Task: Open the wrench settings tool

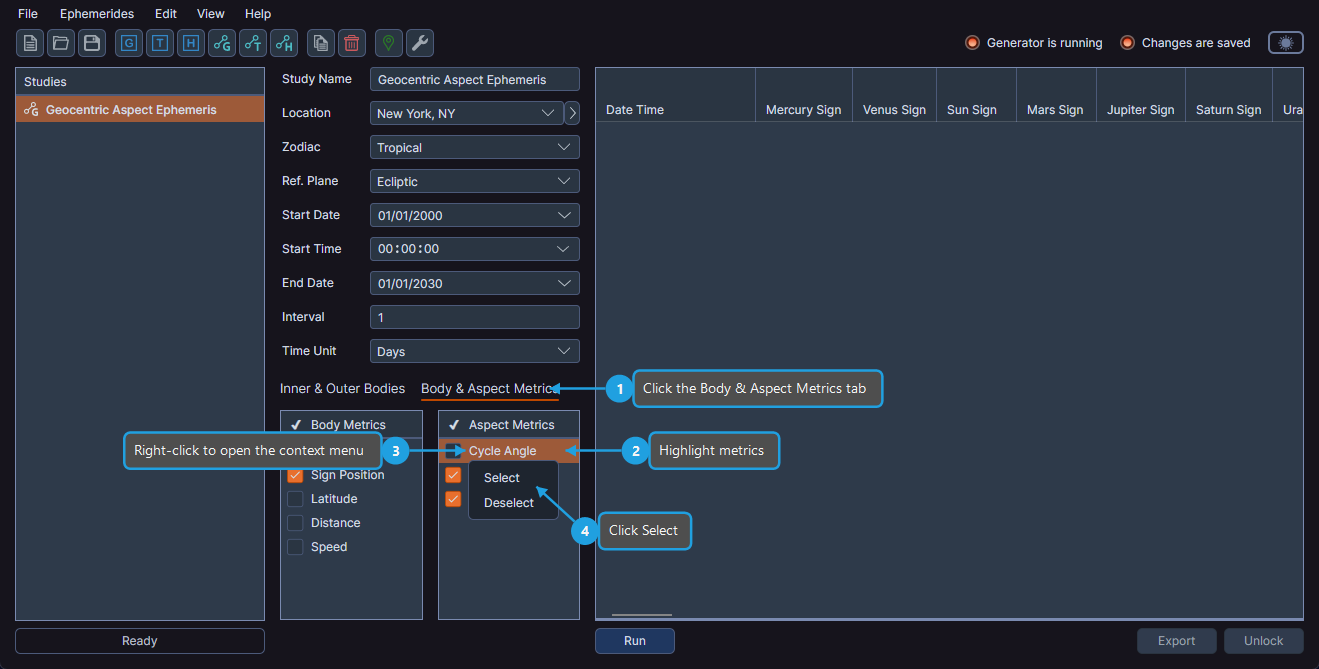Action: tap(419, 43)
